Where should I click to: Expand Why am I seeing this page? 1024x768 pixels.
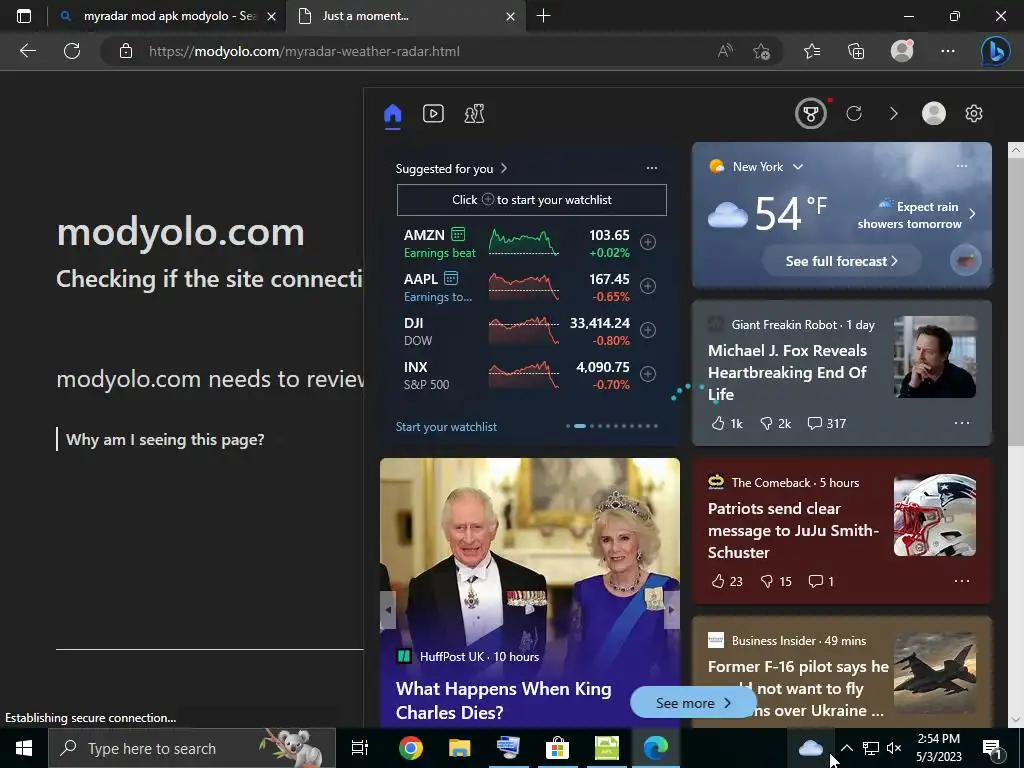pos(165,440)
